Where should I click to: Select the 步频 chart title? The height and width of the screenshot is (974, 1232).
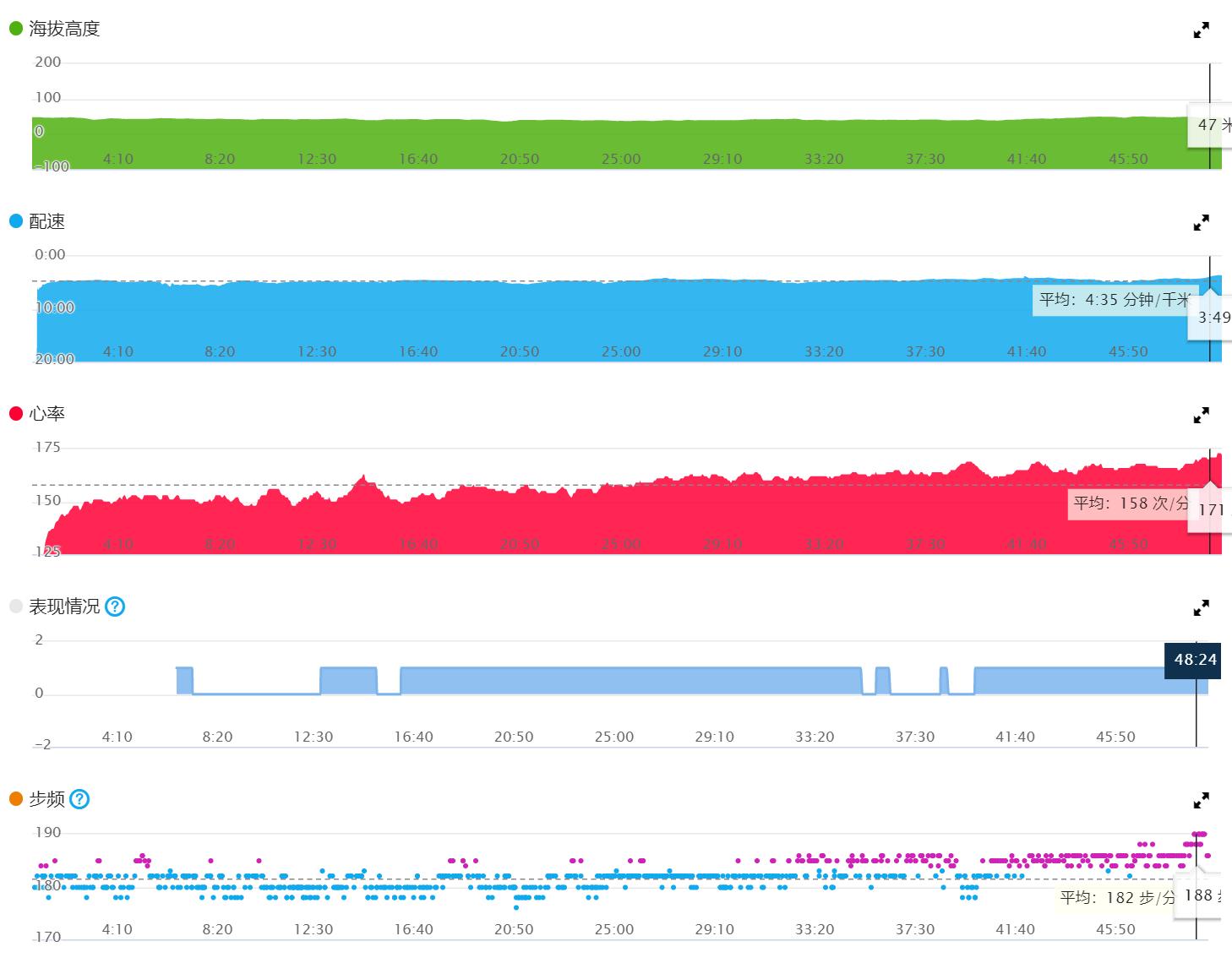coord(46,799)
